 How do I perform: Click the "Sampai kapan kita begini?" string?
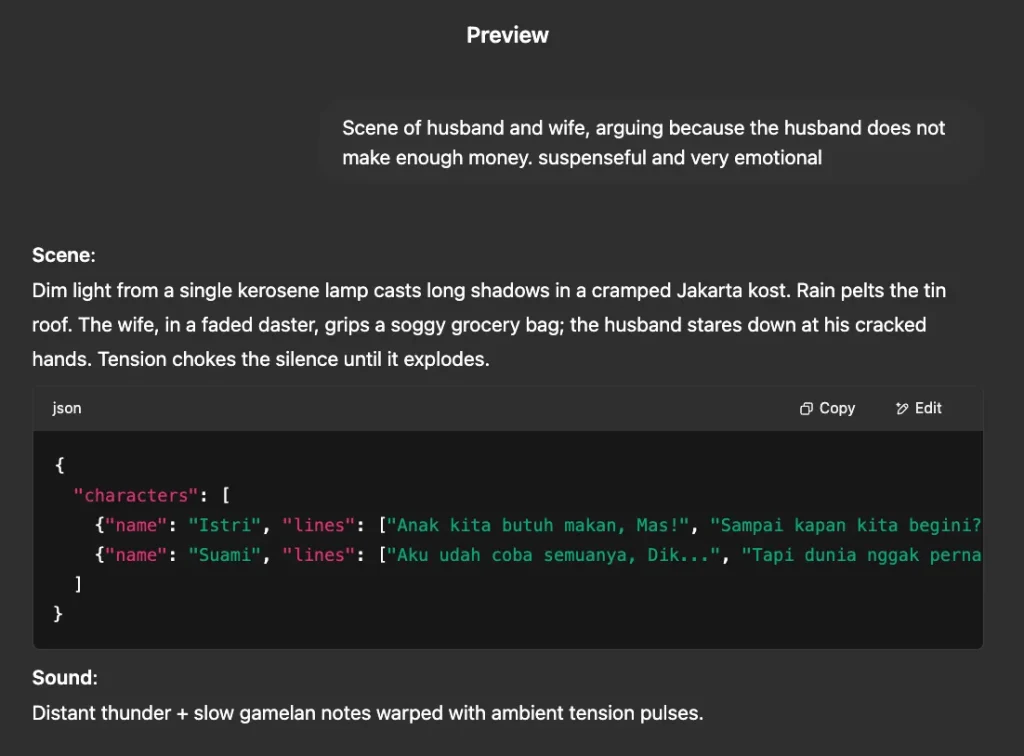click(845, 525)
